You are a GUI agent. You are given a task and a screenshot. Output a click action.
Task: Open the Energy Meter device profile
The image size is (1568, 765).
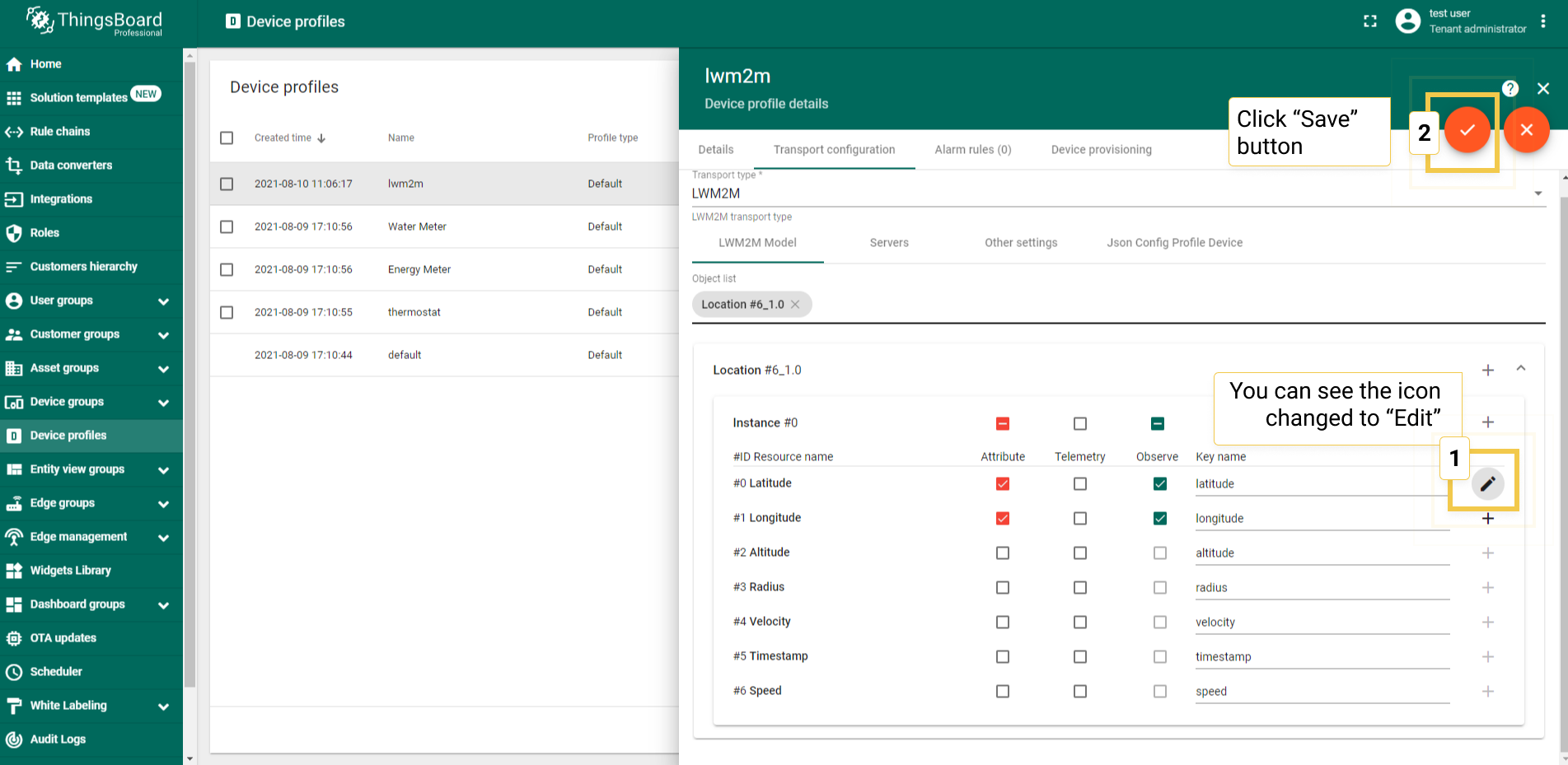[x=419, y=270]
